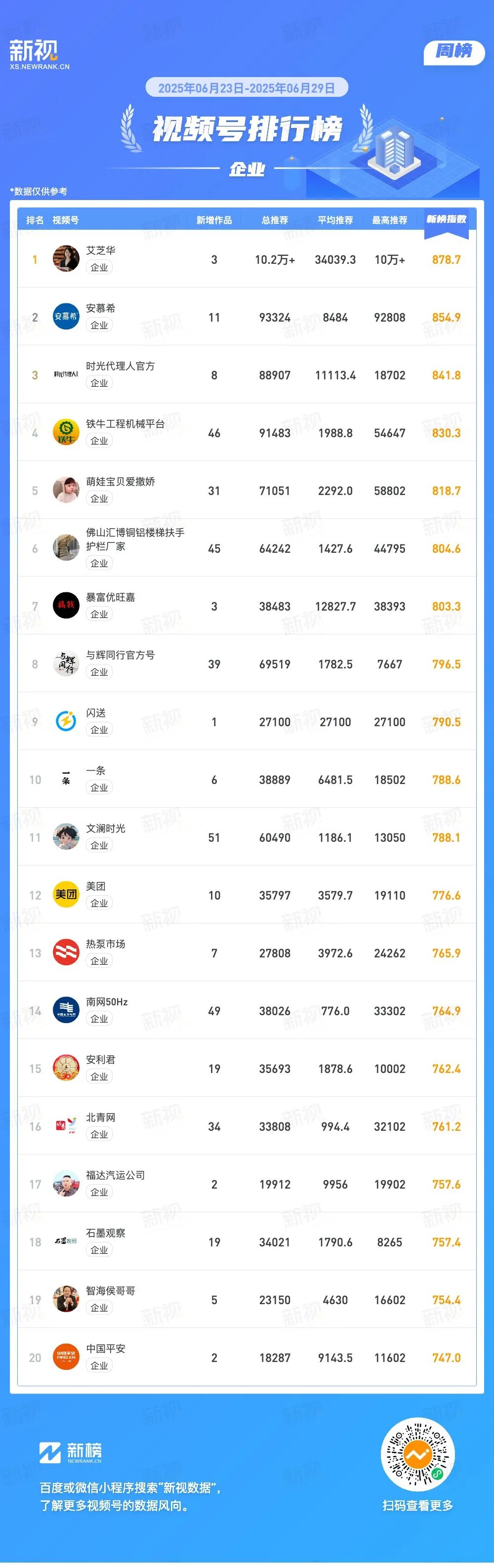Click the 艾芝华 account avatar

pyautogui.click(x=66, y=259)
